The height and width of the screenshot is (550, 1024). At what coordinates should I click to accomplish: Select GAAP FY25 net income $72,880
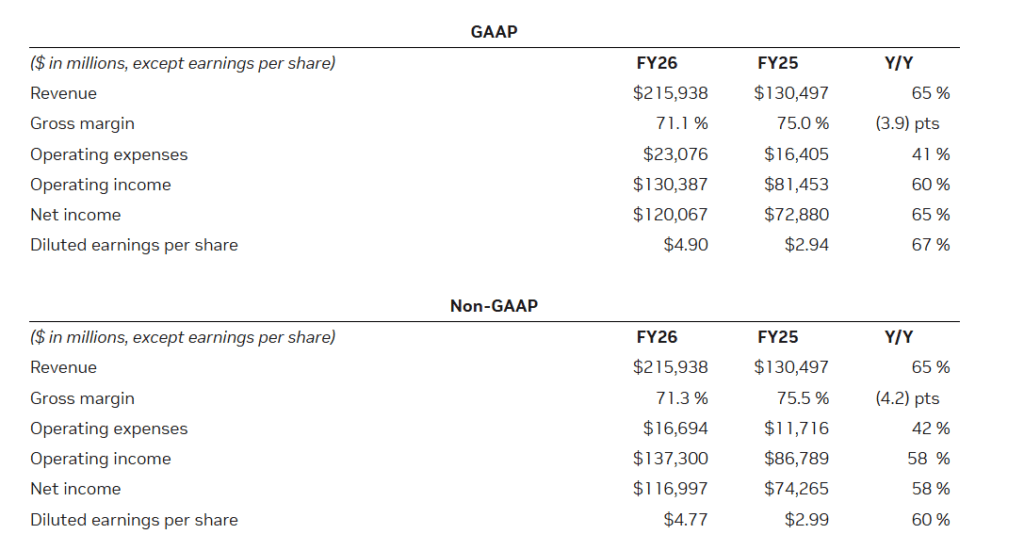point(796,214)
